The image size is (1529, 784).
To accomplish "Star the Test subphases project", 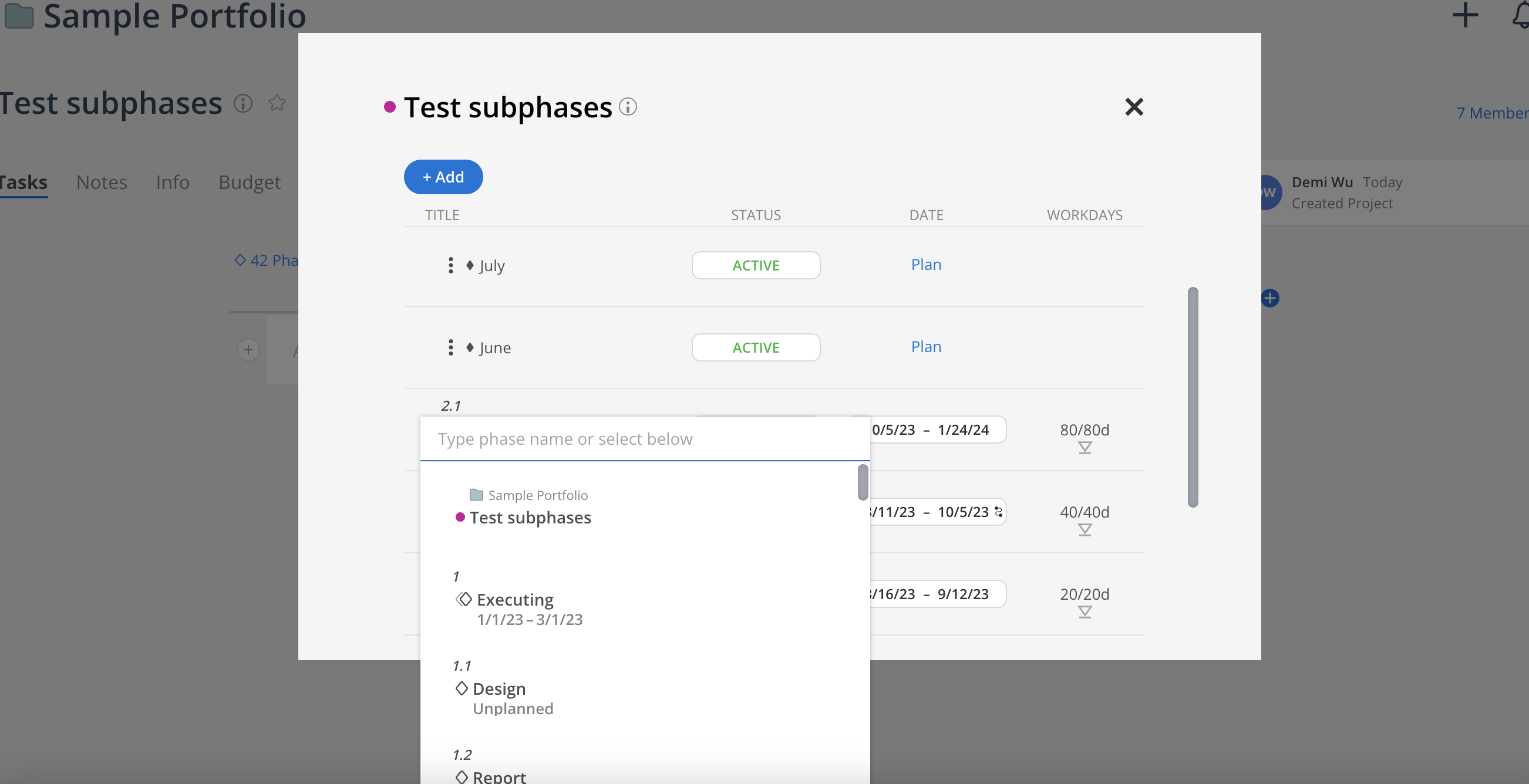I will click(x=277, y=103).
